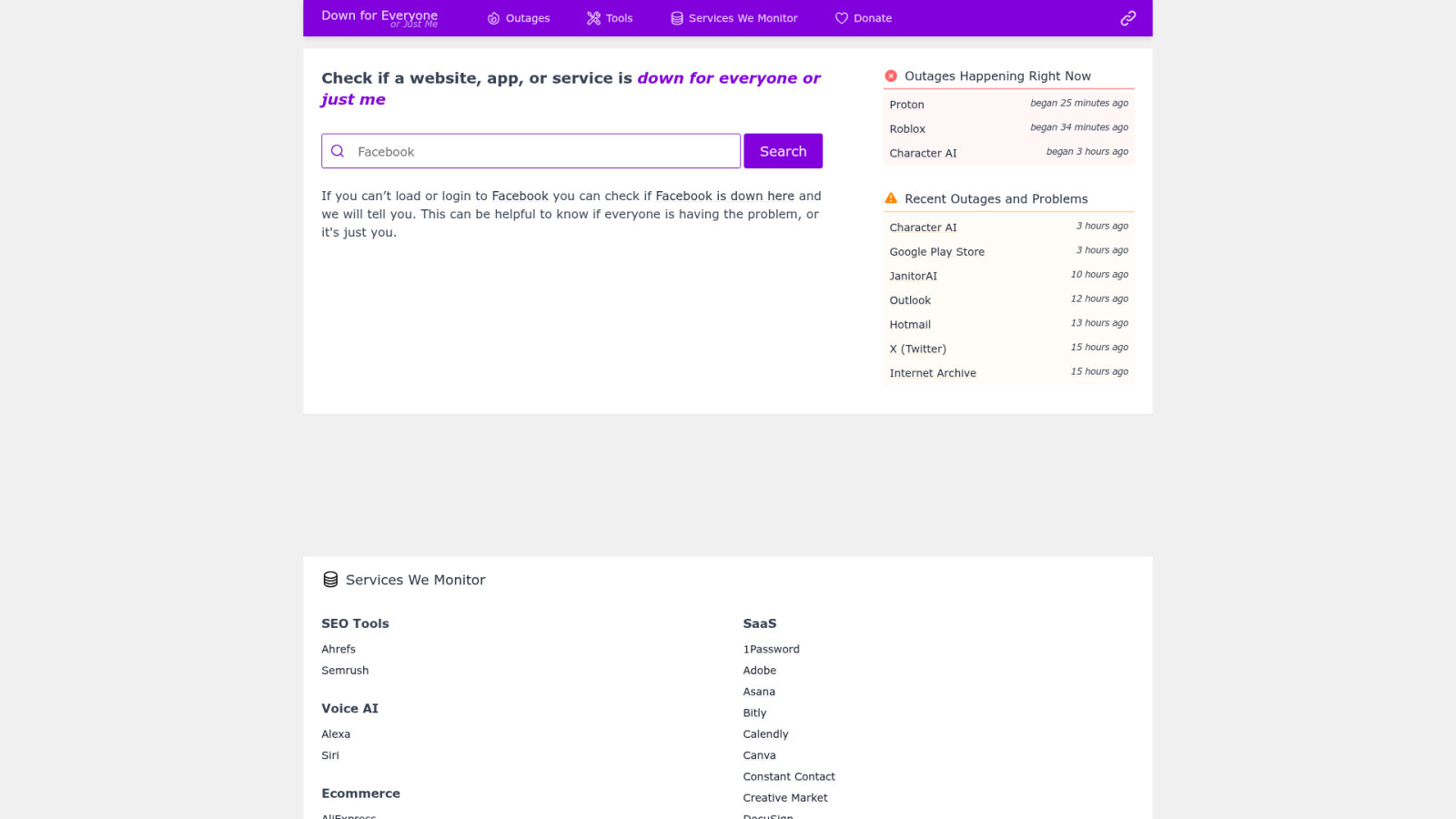The width and height of the screenshot is (1456, 819).
Task: Click the Constant Contact link
Action: click(x=789, y=777)
